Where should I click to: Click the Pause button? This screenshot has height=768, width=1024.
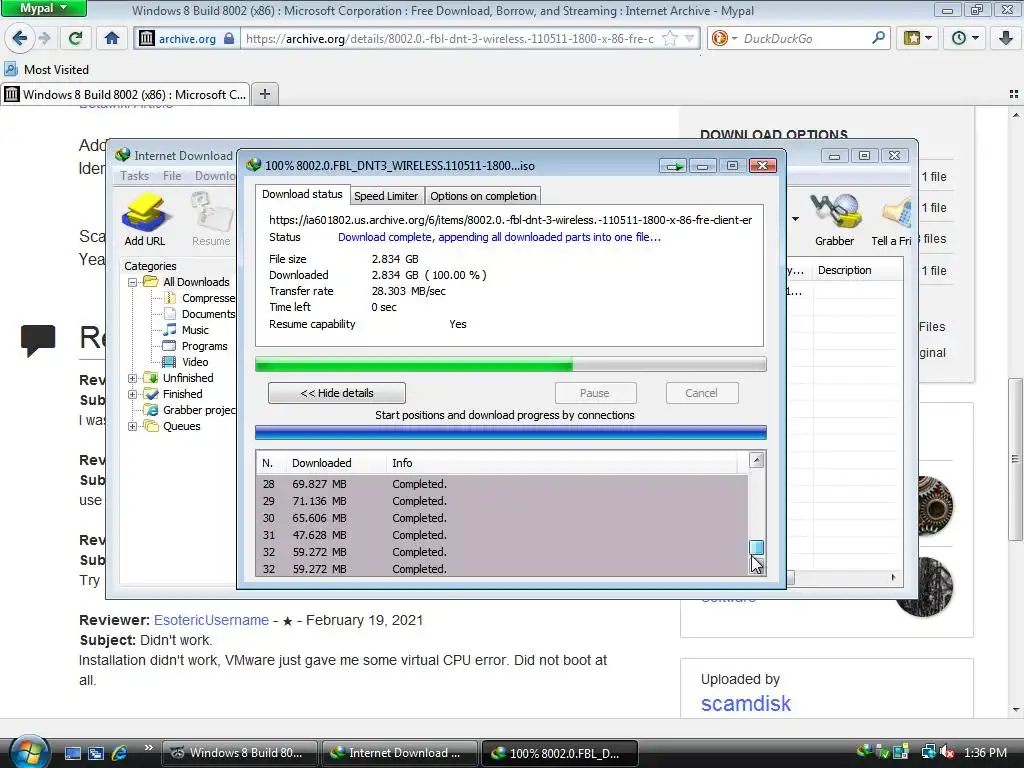(595, 393)
